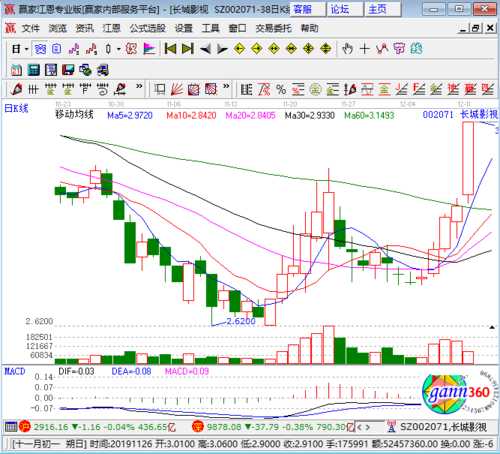The height and width of the screenshot is (454, 500).
Task: Click yellow diamond with four-way arrows
Action: (308, 49)
